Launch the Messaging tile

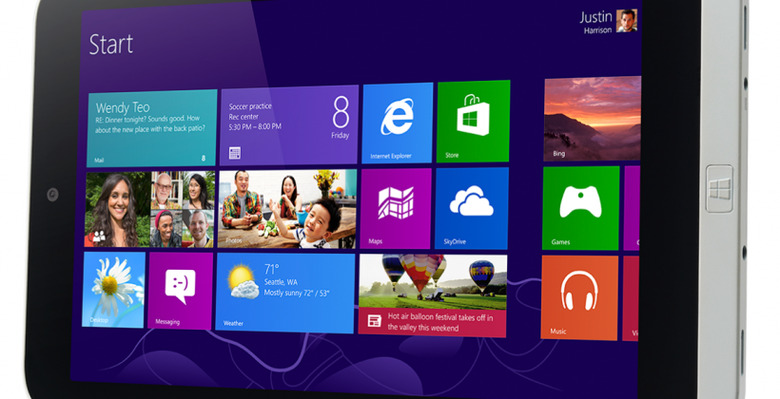(180, 291)
